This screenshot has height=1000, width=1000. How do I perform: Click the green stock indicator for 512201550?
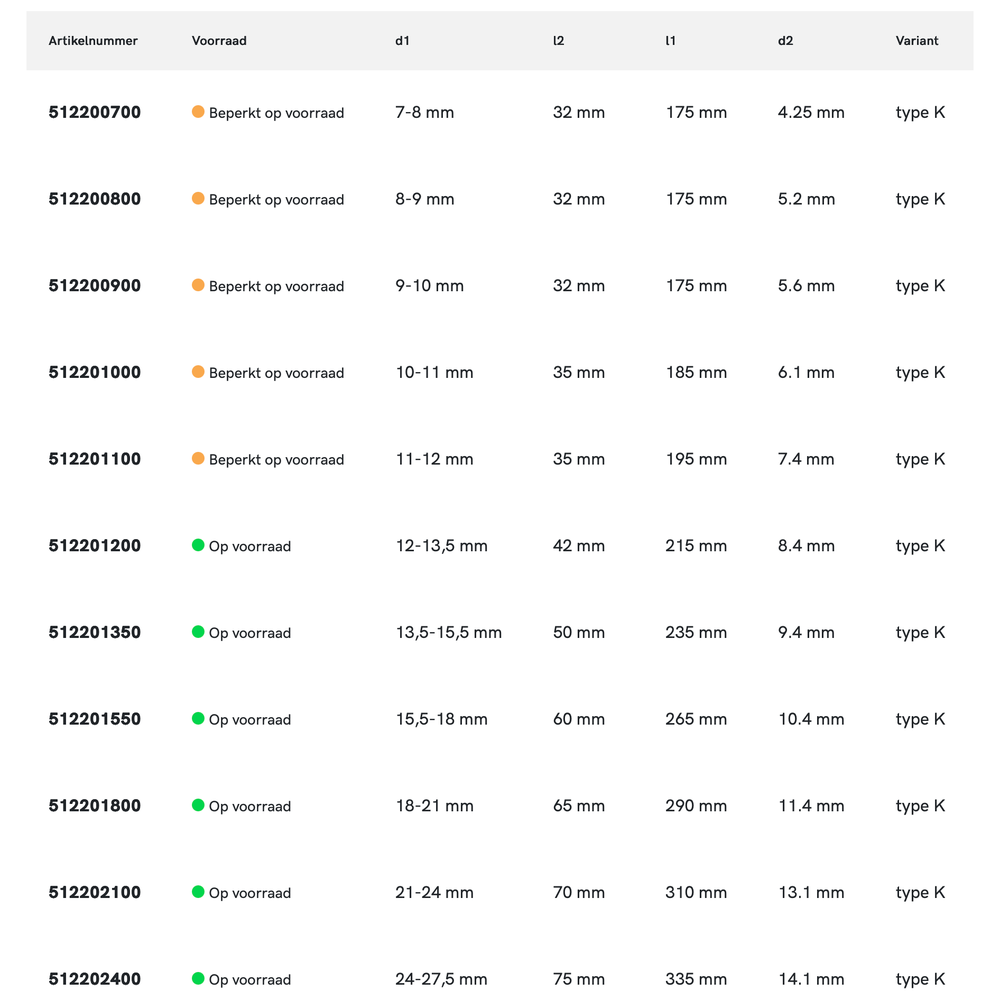198,718
